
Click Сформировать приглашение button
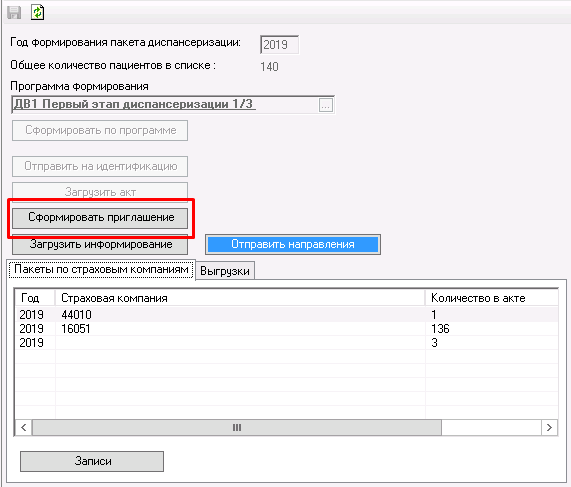[x=100, y=218]
